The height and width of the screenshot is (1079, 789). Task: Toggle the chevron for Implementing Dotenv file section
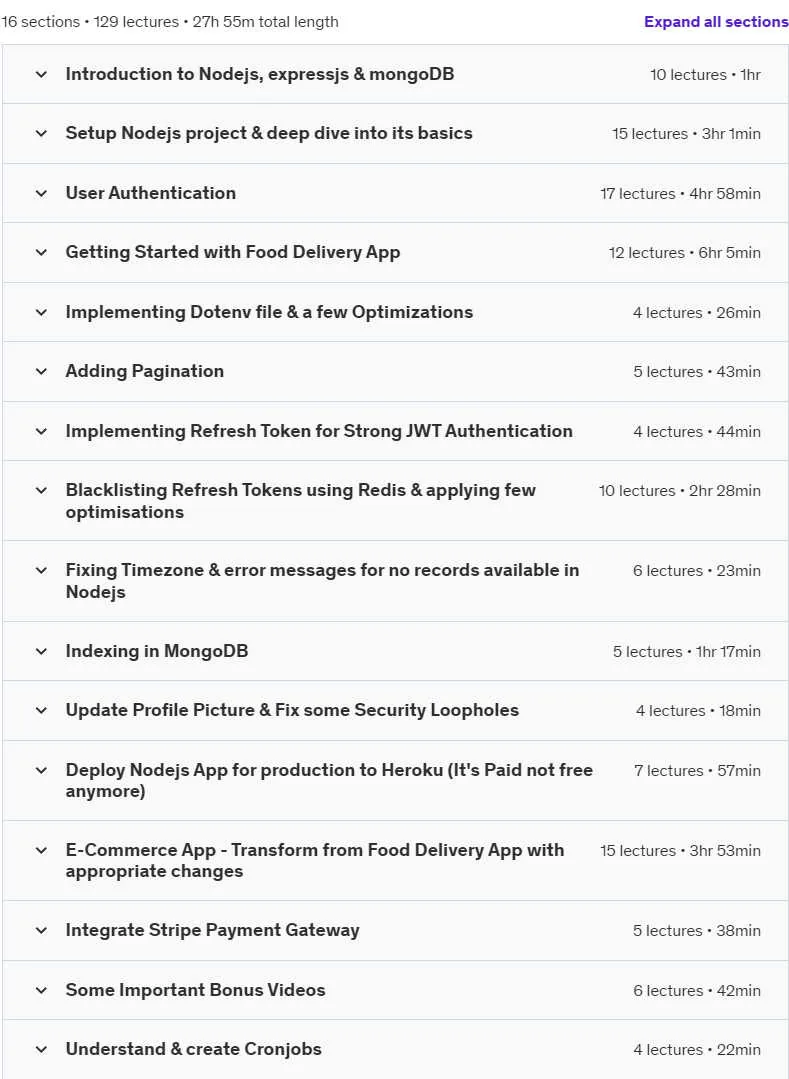pyautogui.click(x=41, y=312)
